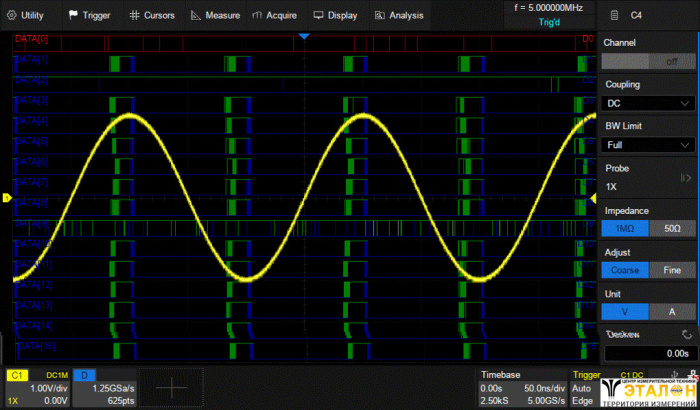Set Unit to A
The height and width of the screenshot is (410, 700).
[x=672, y=312]
